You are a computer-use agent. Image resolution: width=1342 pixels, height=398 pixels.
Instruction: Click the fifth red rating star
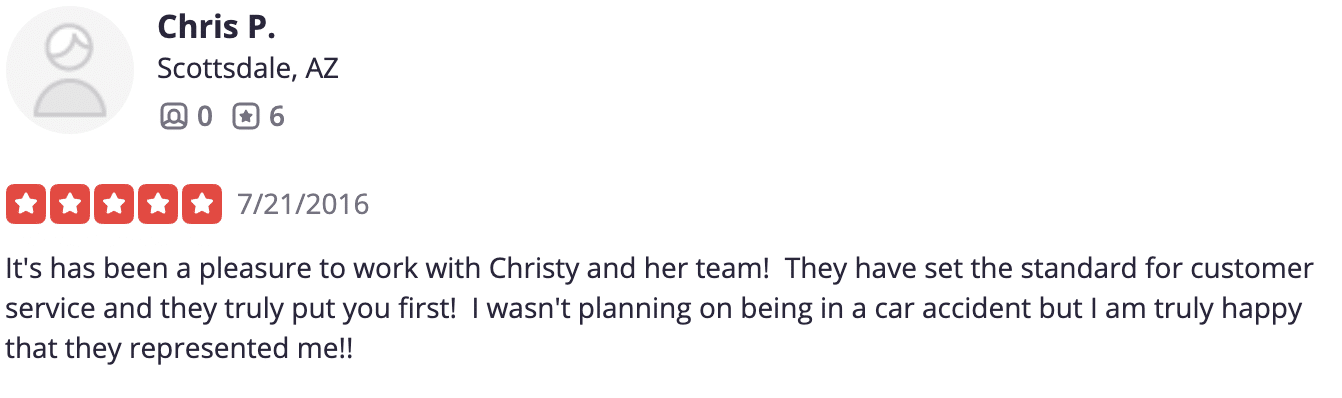(202, 205)
